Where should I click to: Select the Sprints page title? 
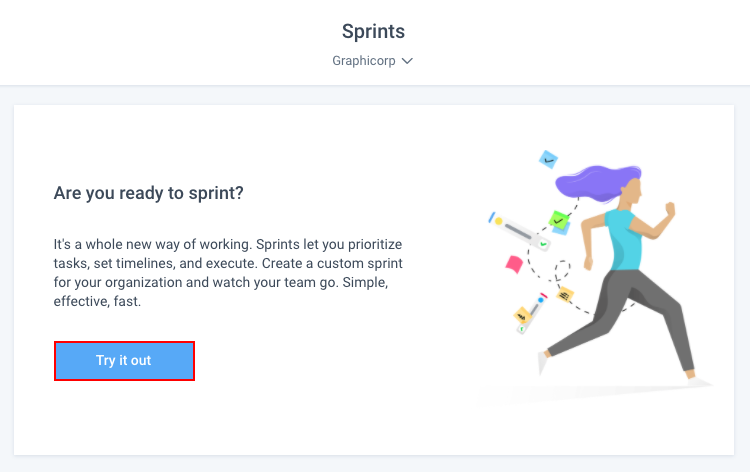(x=373, y=32)
